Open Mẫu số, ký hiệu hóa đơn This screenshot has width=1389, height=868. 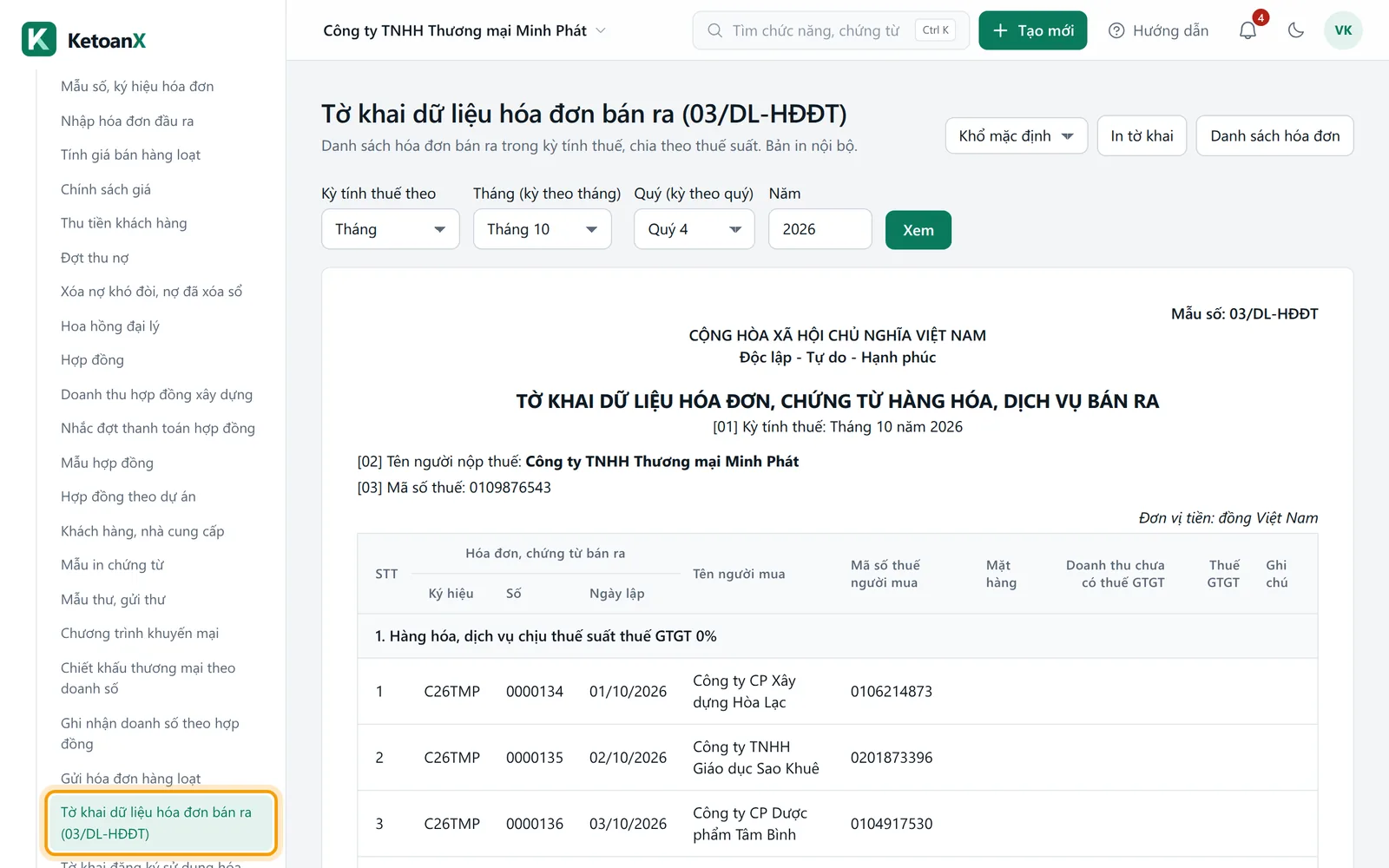point(137,87)
